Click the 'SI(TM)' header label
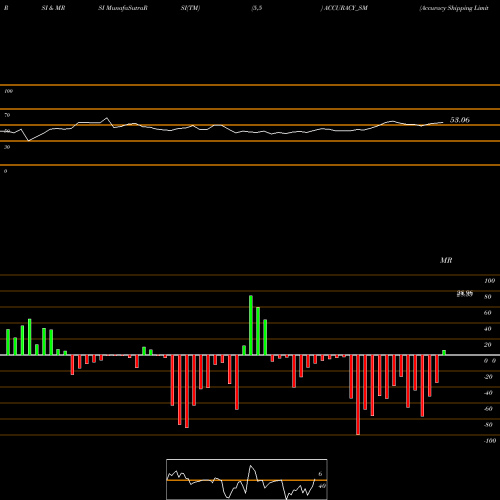This screenshot has width=500, height=500. (190, 8)
